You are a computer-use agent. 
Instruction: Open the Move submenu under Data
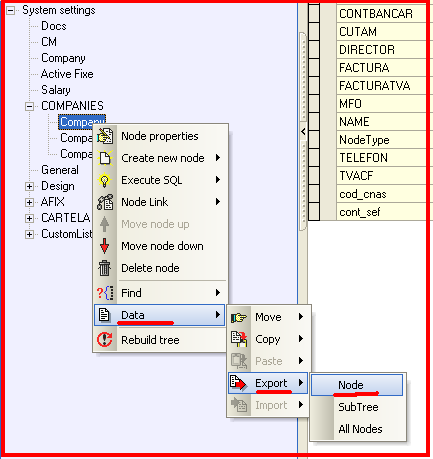pyautogui.click(x=269, y=317)
